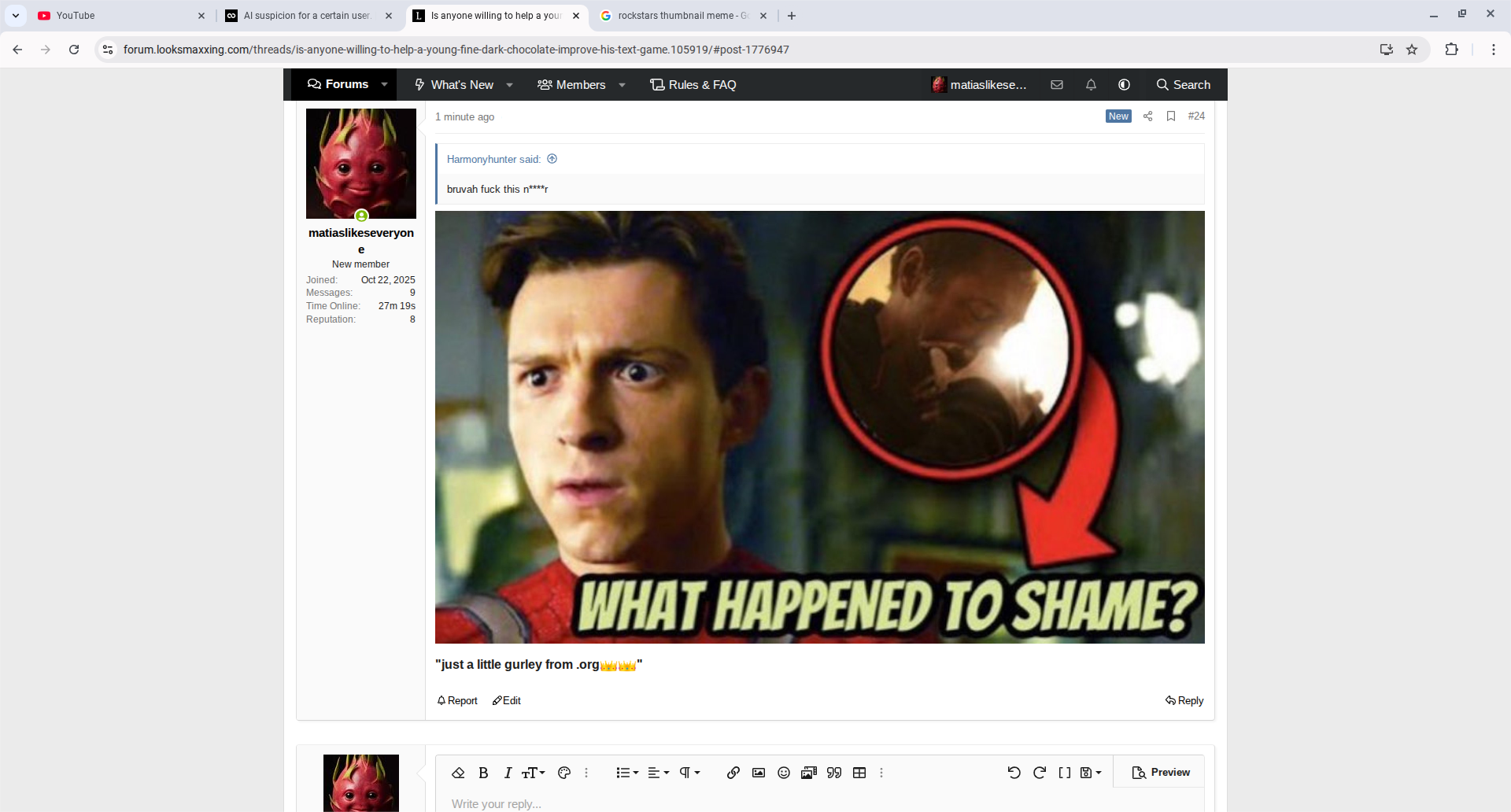Image resolution: width=1511 pixels, height=812 pixels.
Task: Open the inbox envelope icon
Action: point(1057,85)
